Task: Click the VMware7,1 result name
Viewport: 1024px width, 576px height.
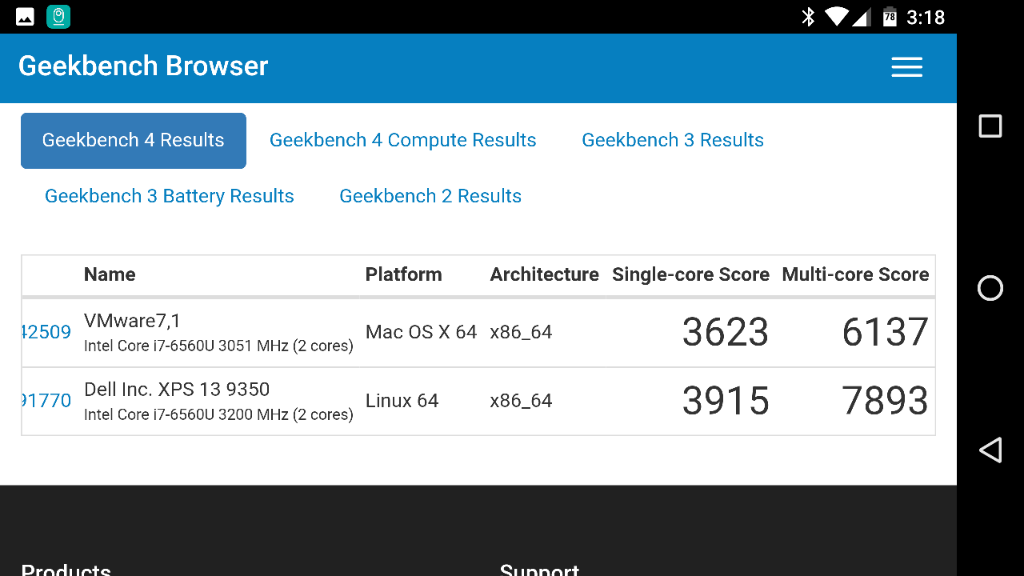Action: [132, 321]
